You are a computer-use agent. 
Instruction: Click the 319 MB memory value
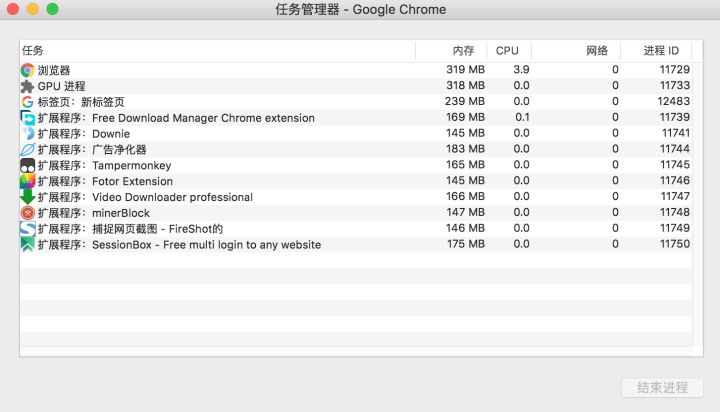[x=465, y=69]
